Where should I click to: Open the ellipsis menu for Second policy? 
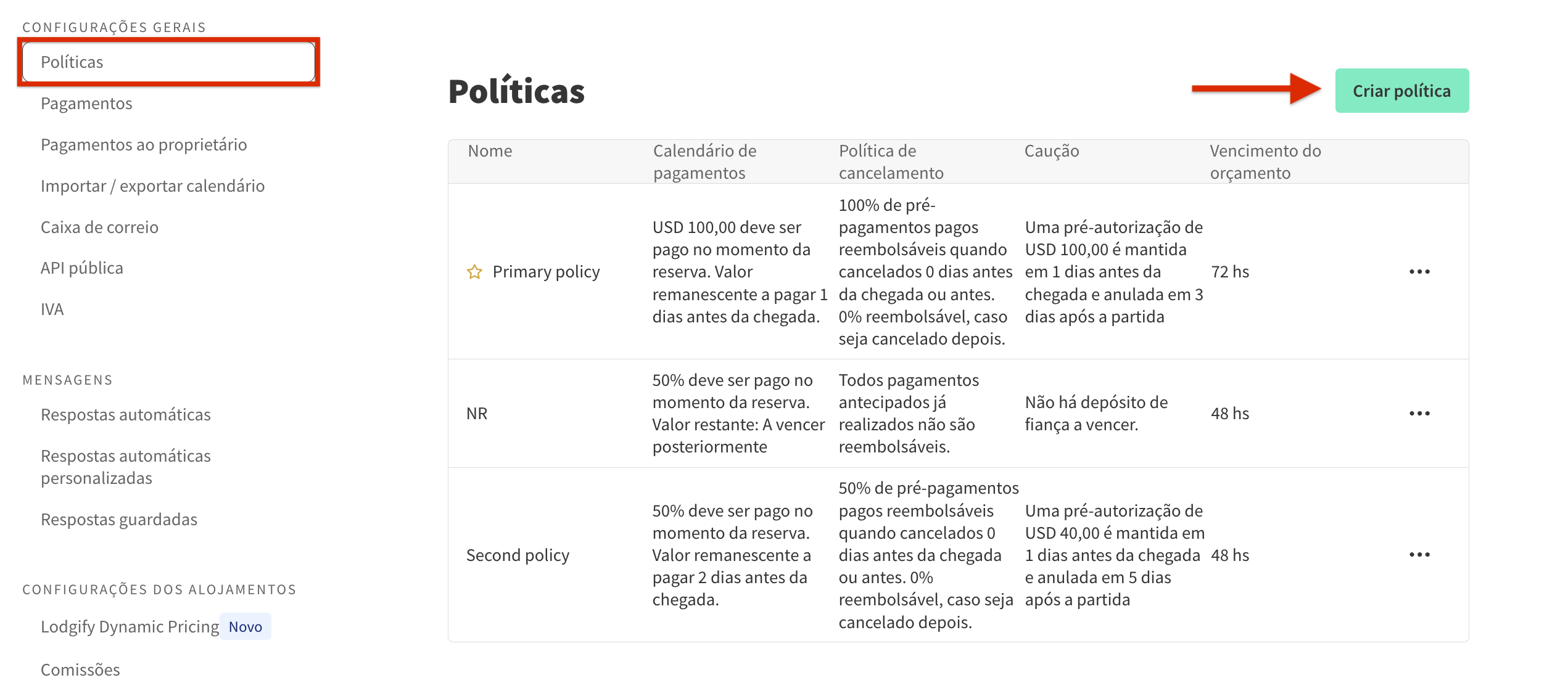tap(1421, 554)
